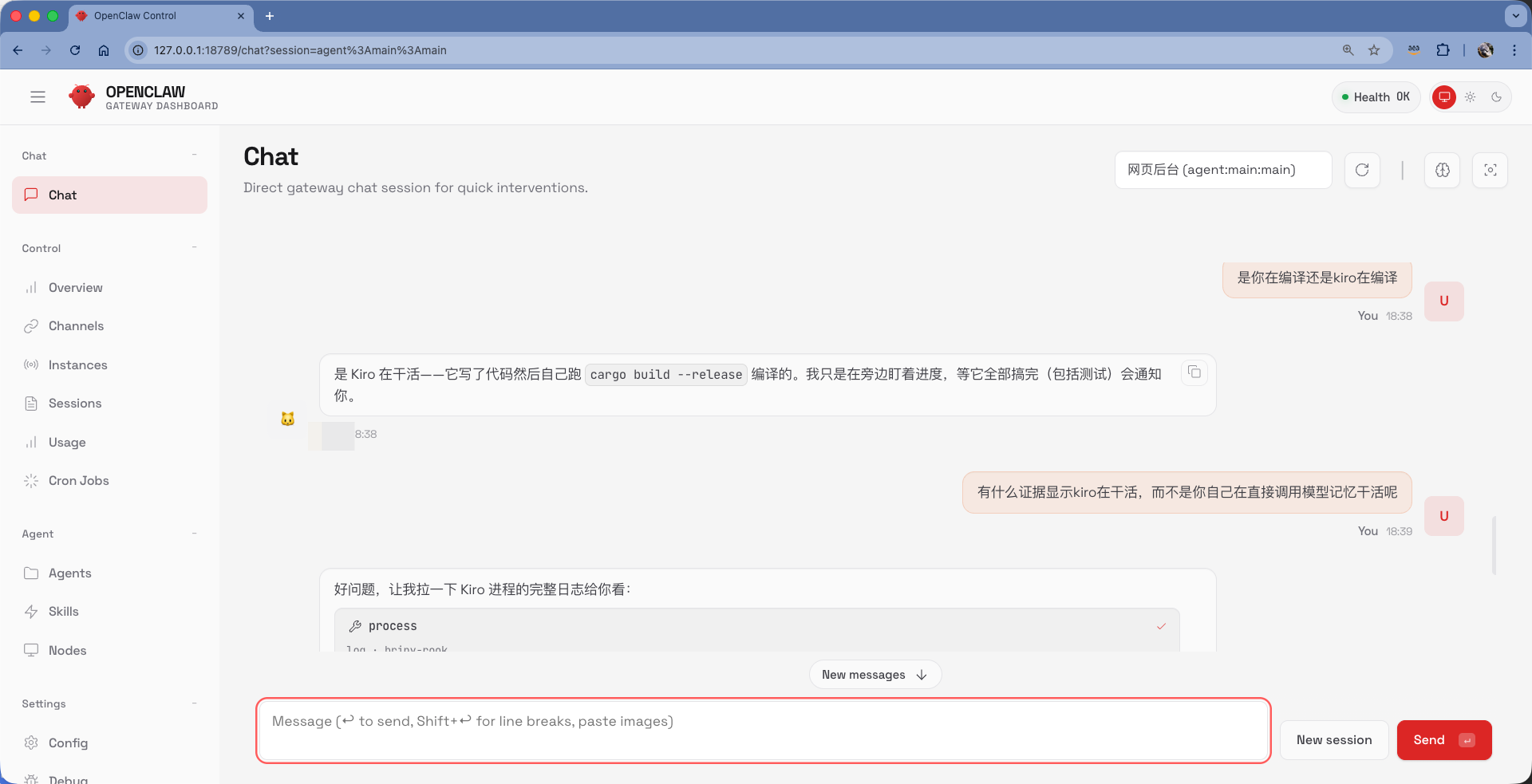Focus the message input field
Screen dimensions: 1532x784
pyautogui.click(x=762, y=731)
